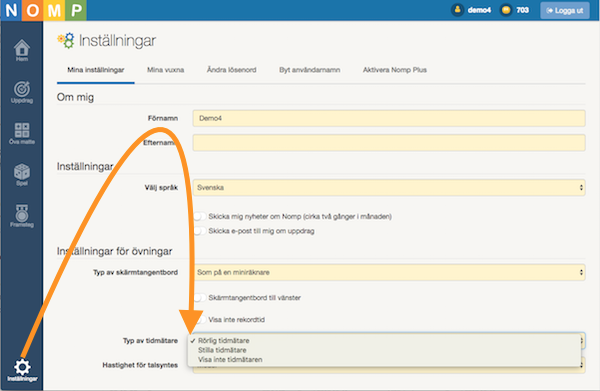Click the Logga ut button
The height and width of the screenshot is (391, 600).
point(564,10)
